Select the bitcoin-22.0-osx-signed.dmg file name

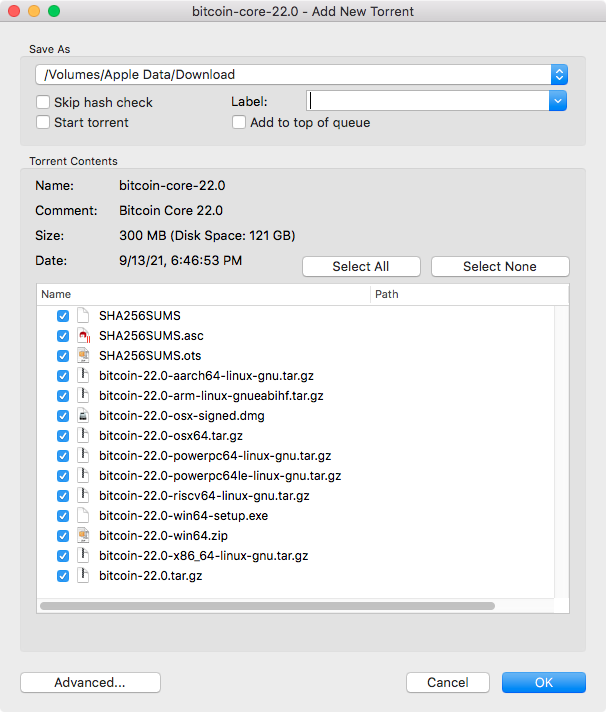coord(182,415)
